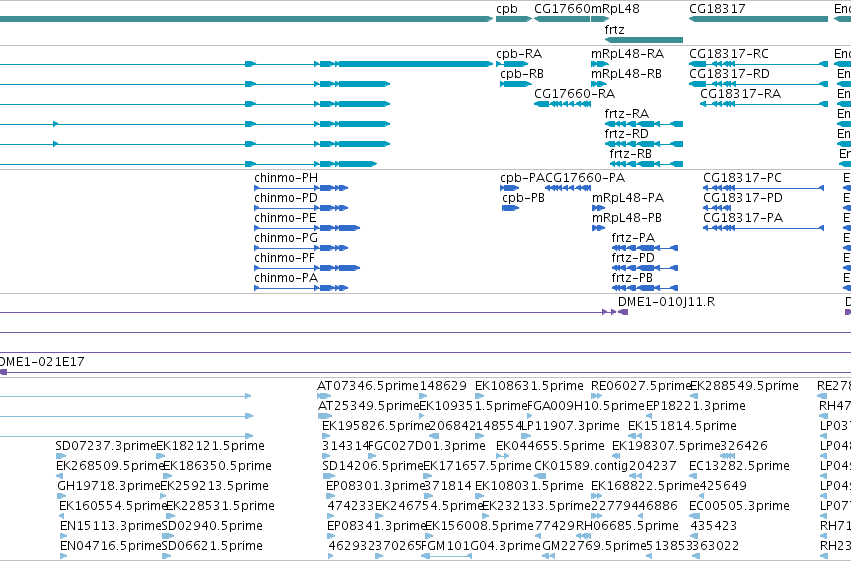Select the frtz-PB protein feature
The width and height of the screenshot is (851, 561).
click(x=645, y=288)
